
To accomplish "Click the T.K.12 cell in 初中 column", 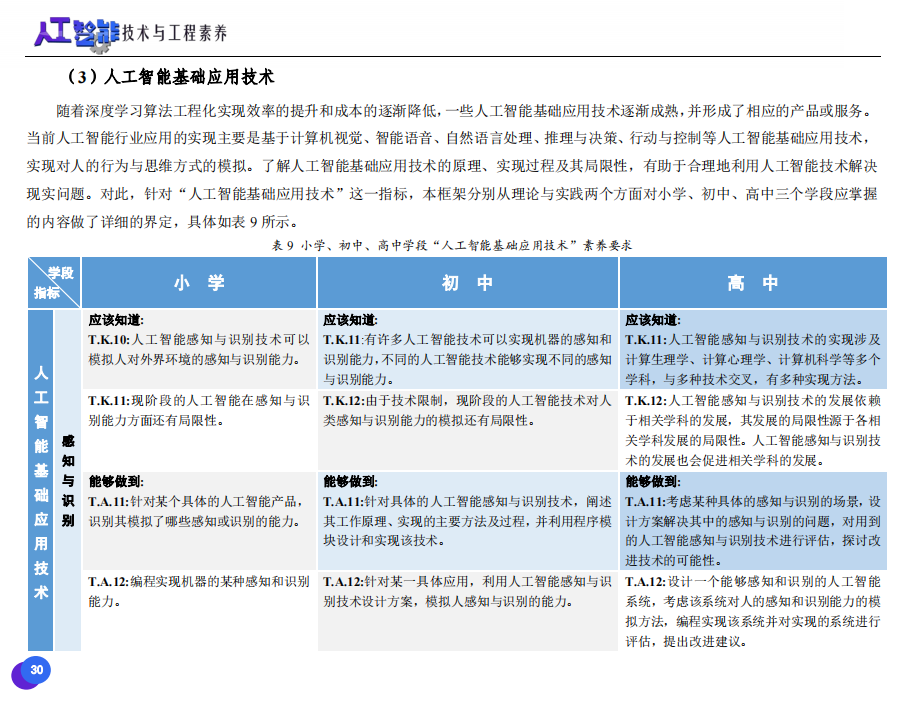I will [x=468, y=410].
